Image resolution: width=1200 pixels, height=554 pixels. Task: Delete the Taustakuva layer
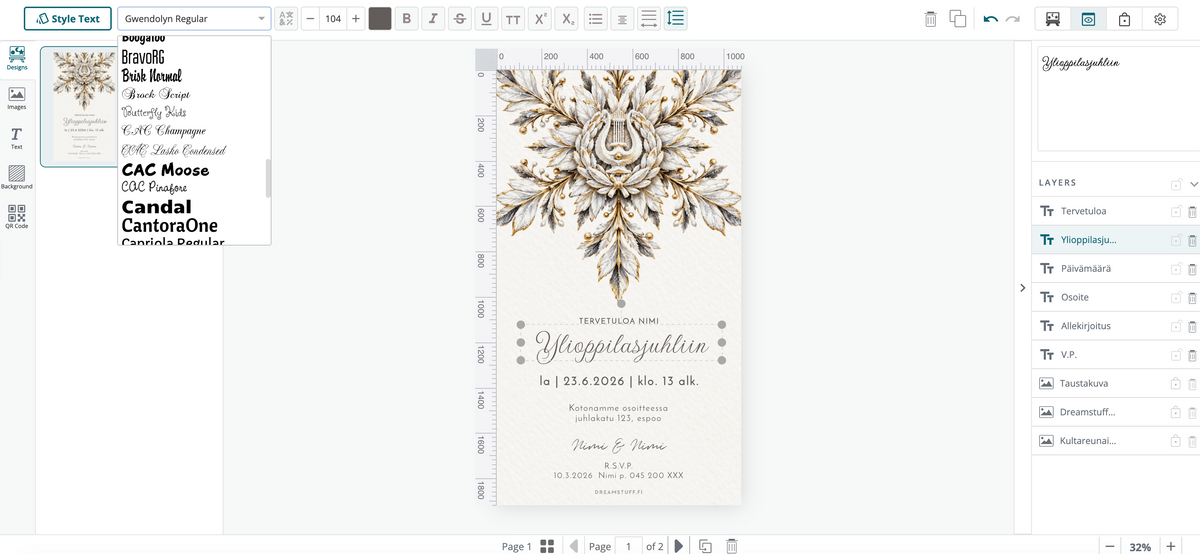1193,384
